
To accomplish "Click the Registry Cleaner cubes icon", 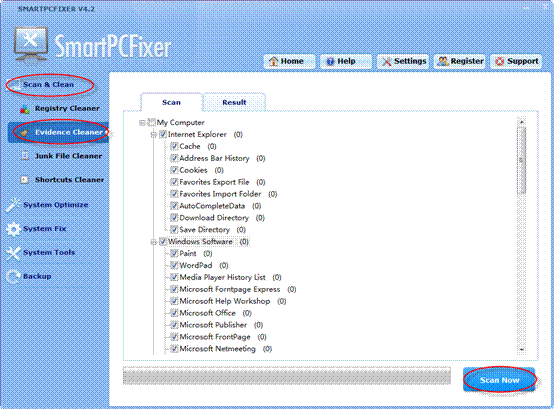I will 25,109.
